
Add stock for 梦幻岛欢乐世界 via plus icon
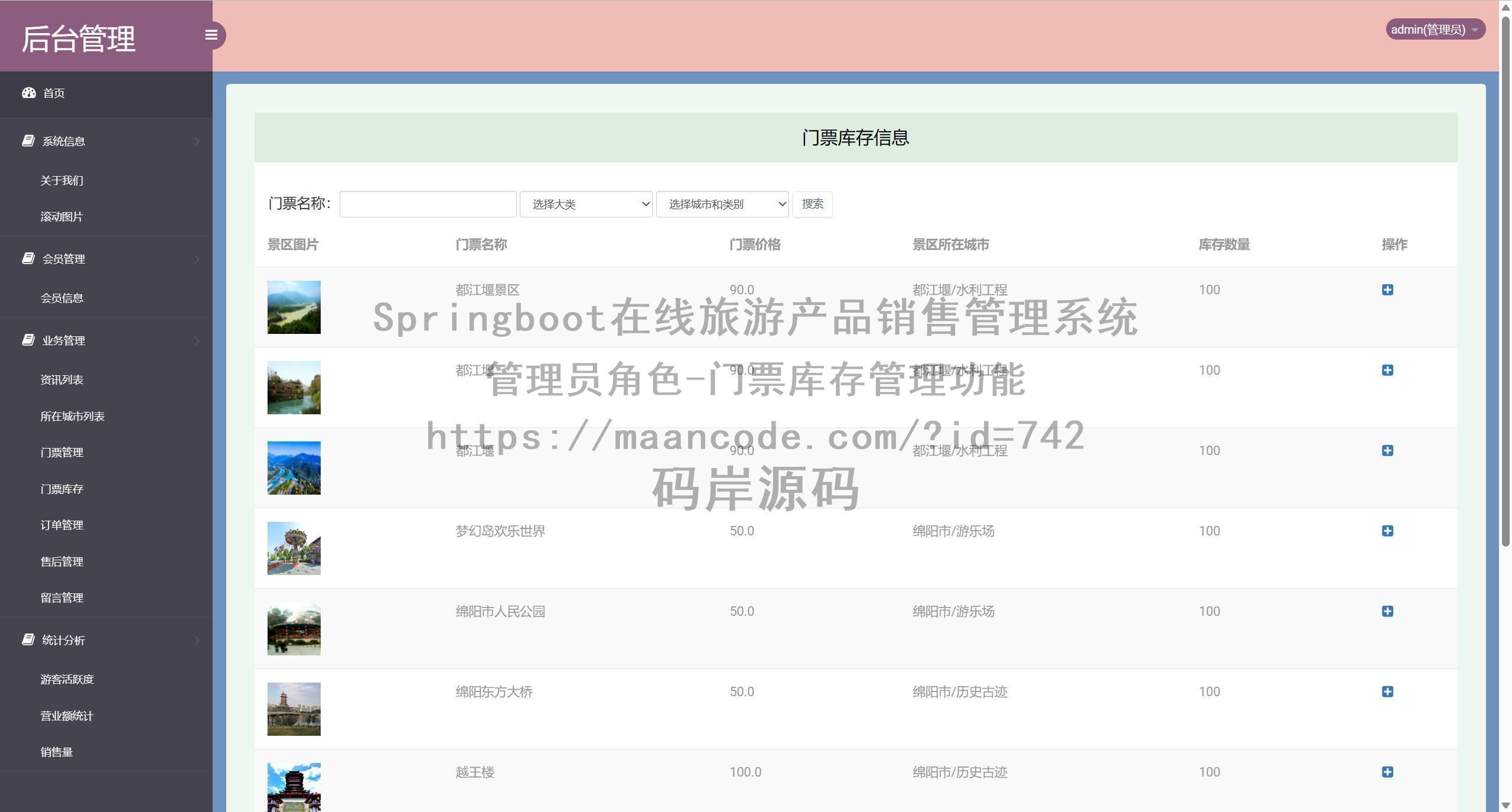coord(1387,531)
